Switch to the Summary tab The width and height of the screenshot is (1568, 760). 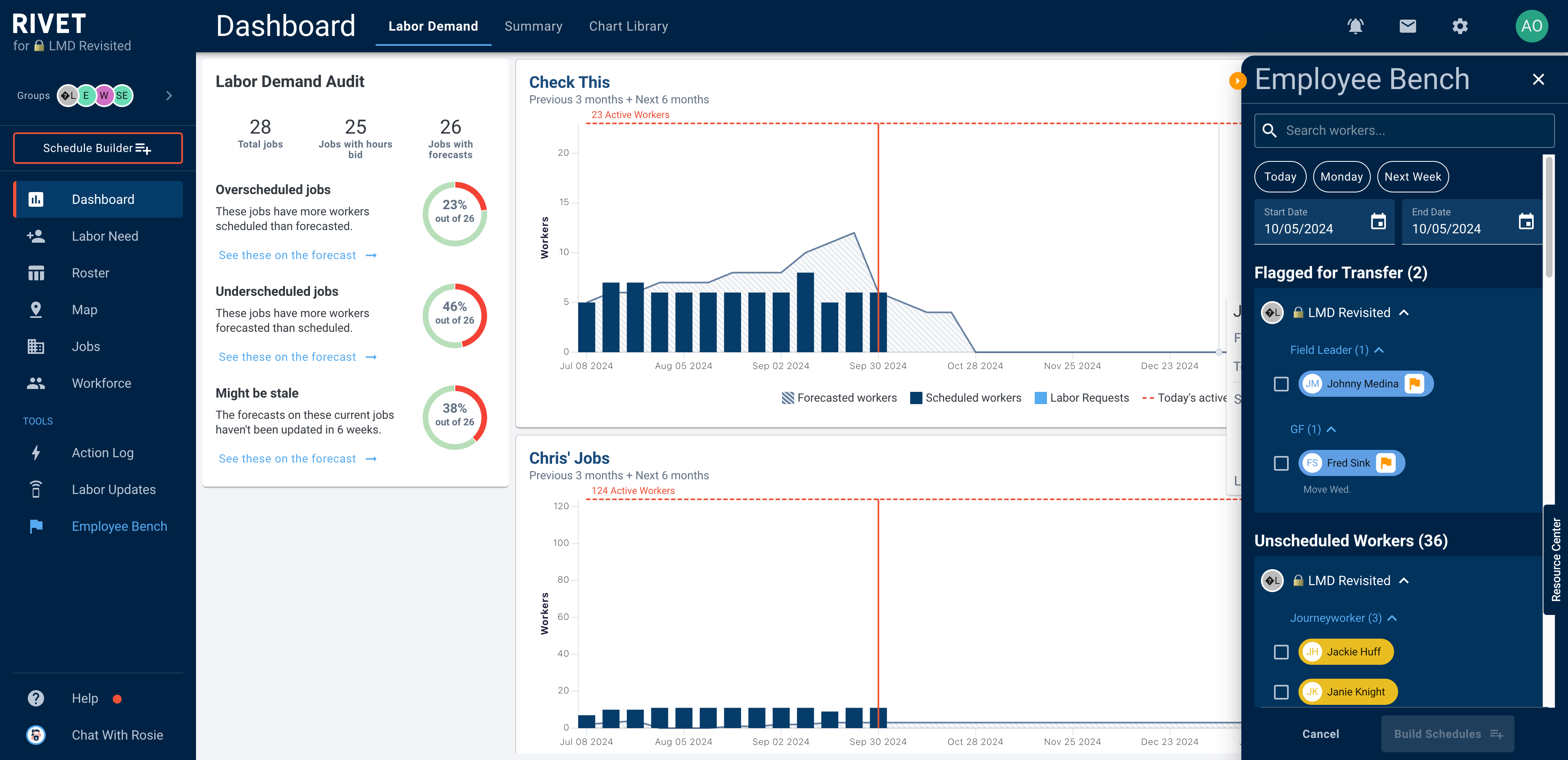[533, 26]
